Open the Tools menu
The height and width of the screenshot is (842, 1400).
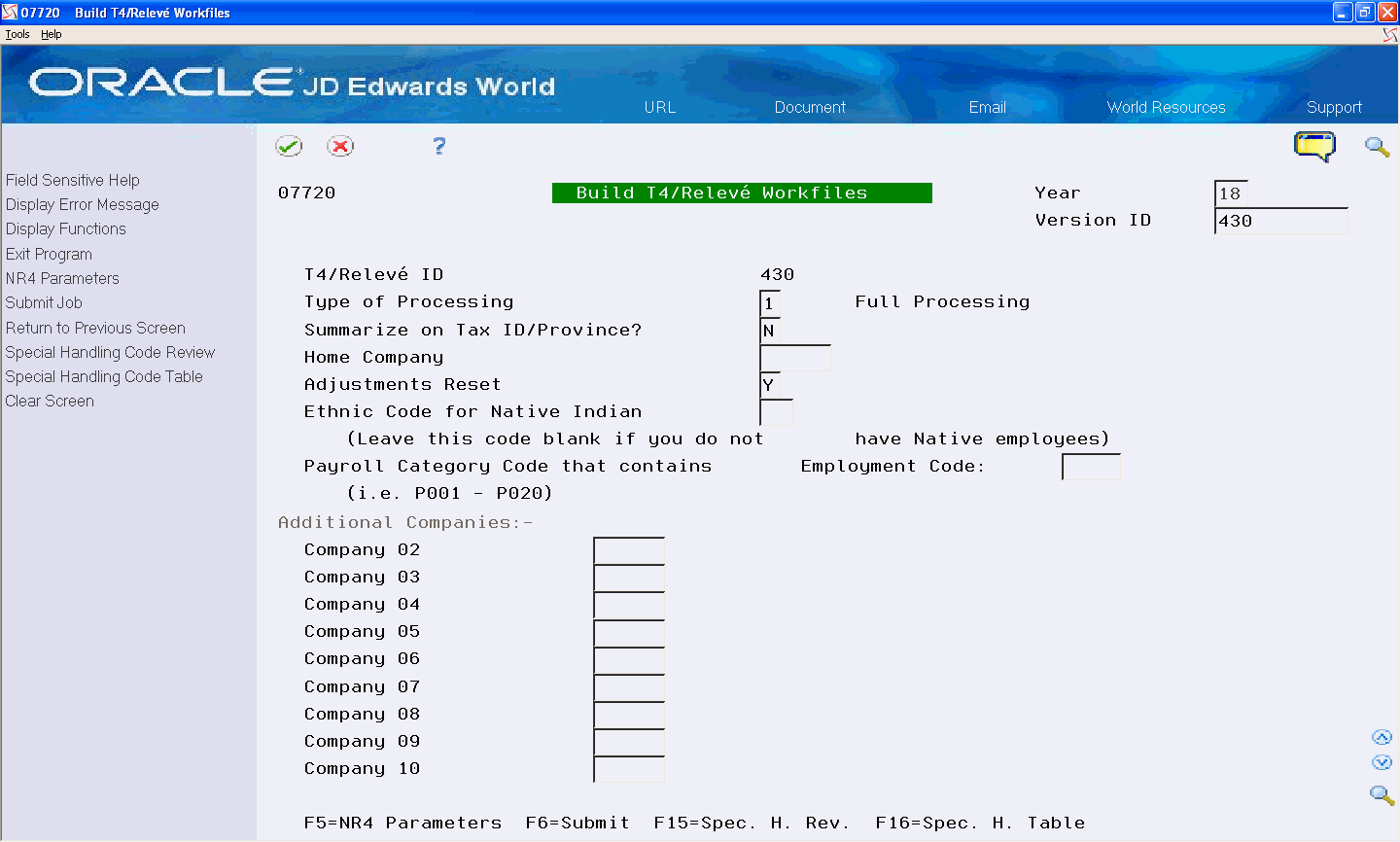(x=17, y=33)
